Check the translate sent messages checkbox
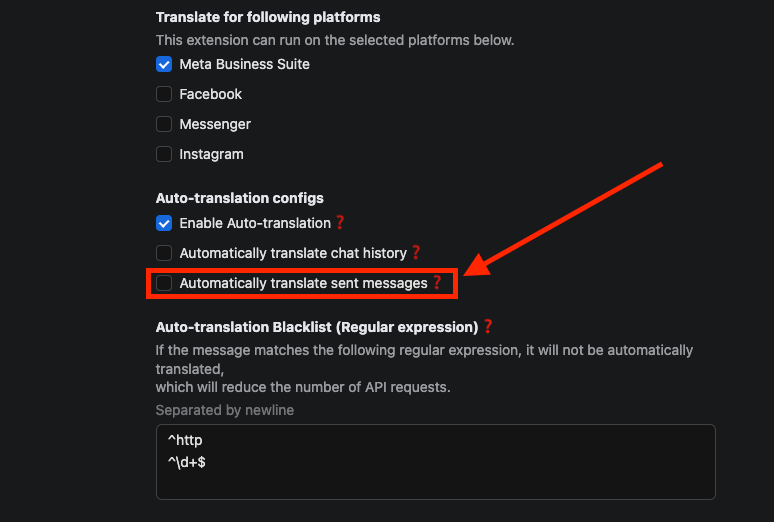Image resolution: width=774 pixels, height=522 pixels. click(x=164, y=283)
